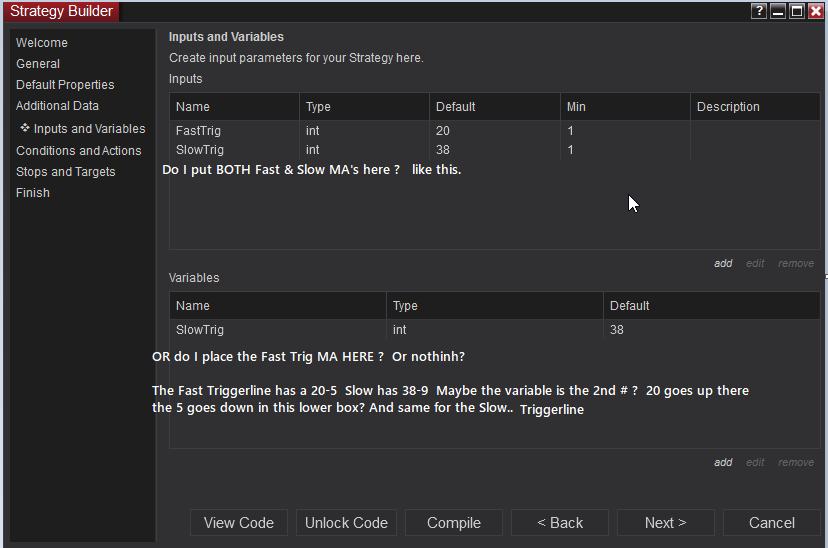Select Default Properties in sidebar
This screenshot has height=548, width=828.
(65, 85)
